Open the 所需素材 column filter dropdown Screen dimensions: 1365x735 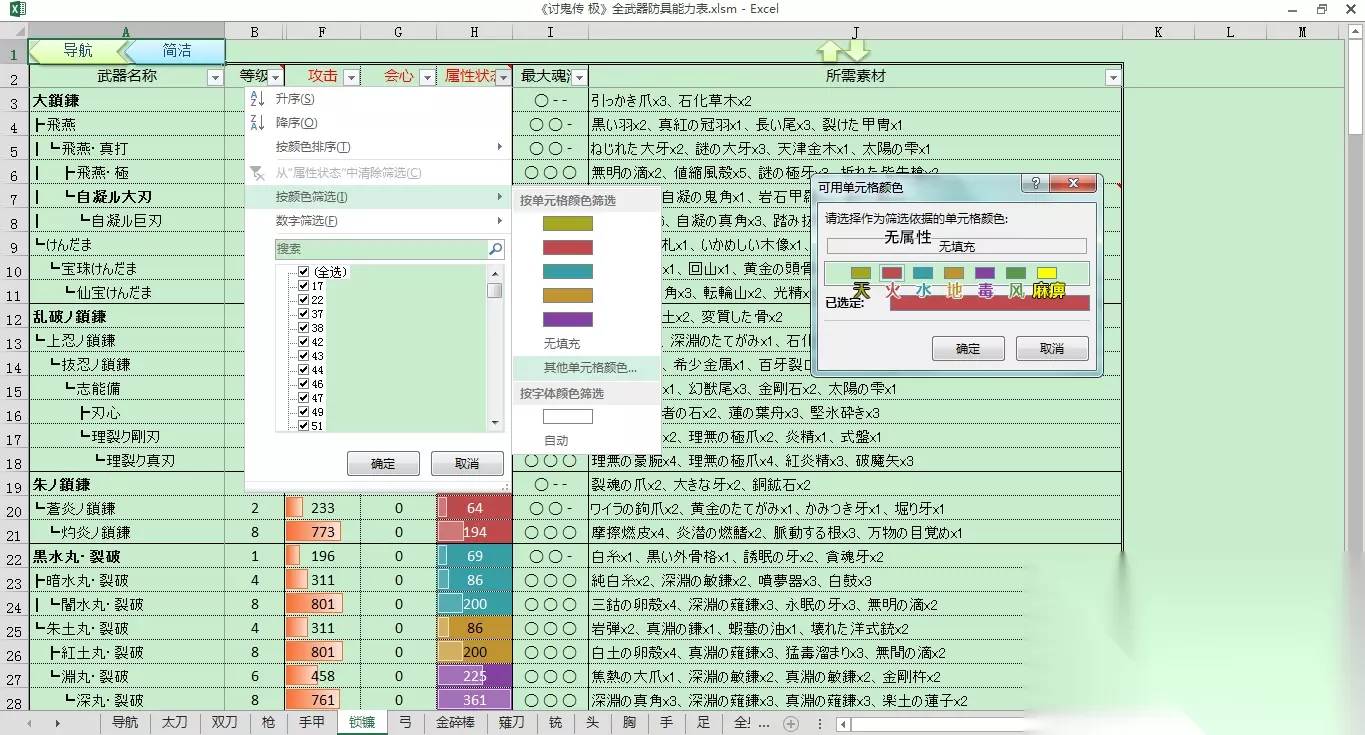coord(1113,77)
